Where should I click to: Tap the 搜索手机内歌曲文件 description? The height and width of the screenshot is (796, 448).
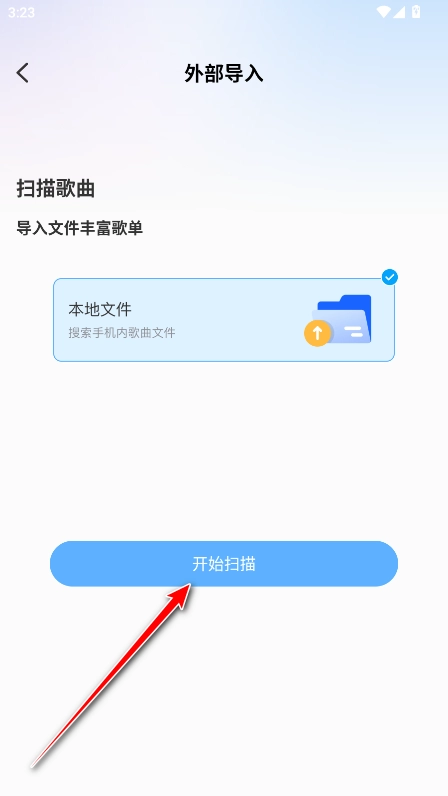122,333
